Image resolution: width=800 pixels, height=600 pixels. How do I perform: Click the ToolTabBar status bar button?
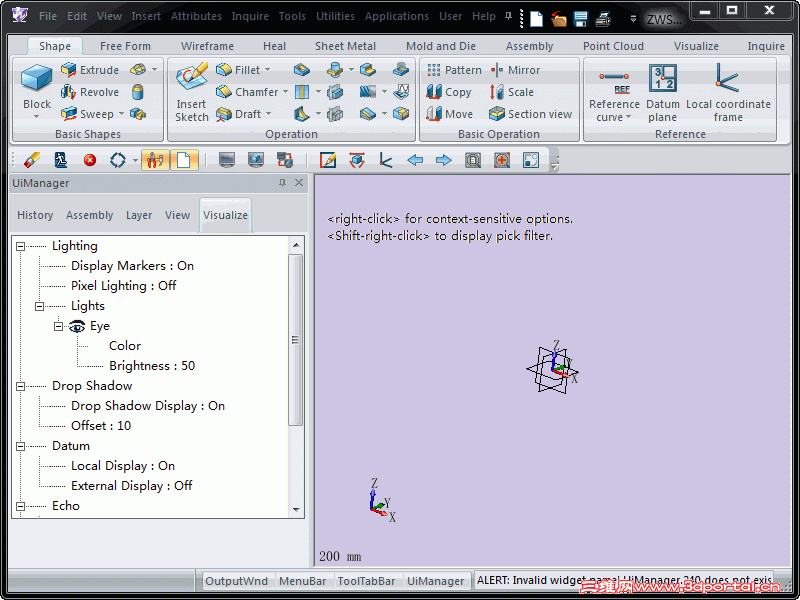point(366,581)
